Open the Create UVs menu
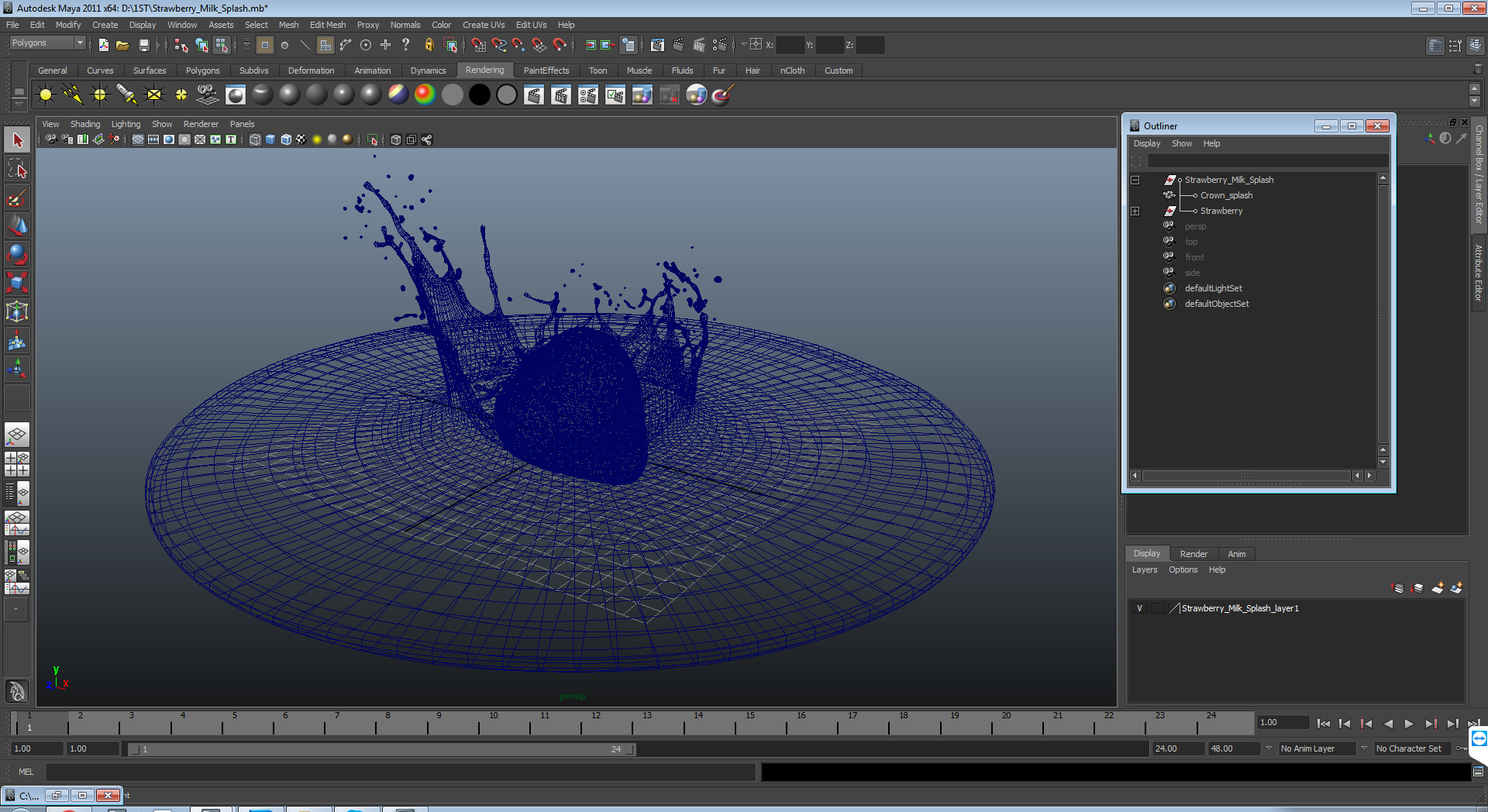The height and width of the screenshot is (812, 1488). click(x=484, y=25)
